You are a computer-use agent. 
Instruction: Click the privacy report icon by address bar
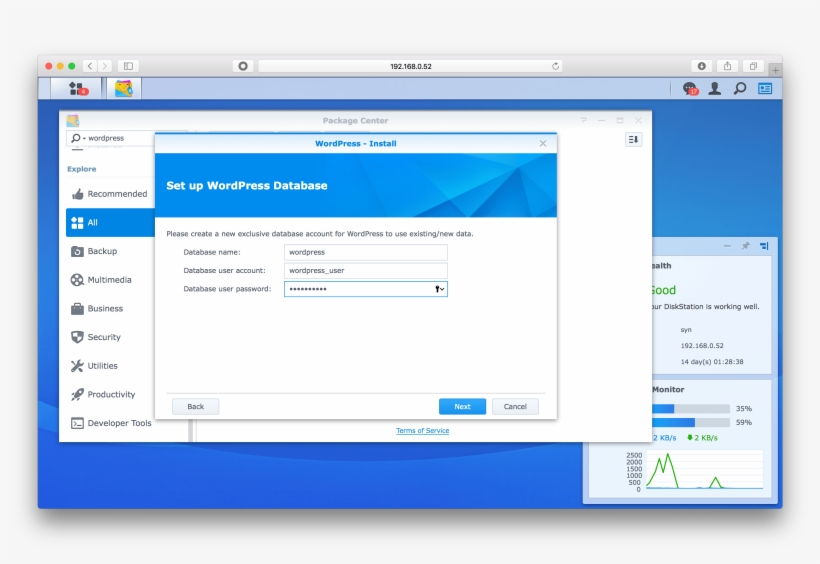tap(243, 66)
